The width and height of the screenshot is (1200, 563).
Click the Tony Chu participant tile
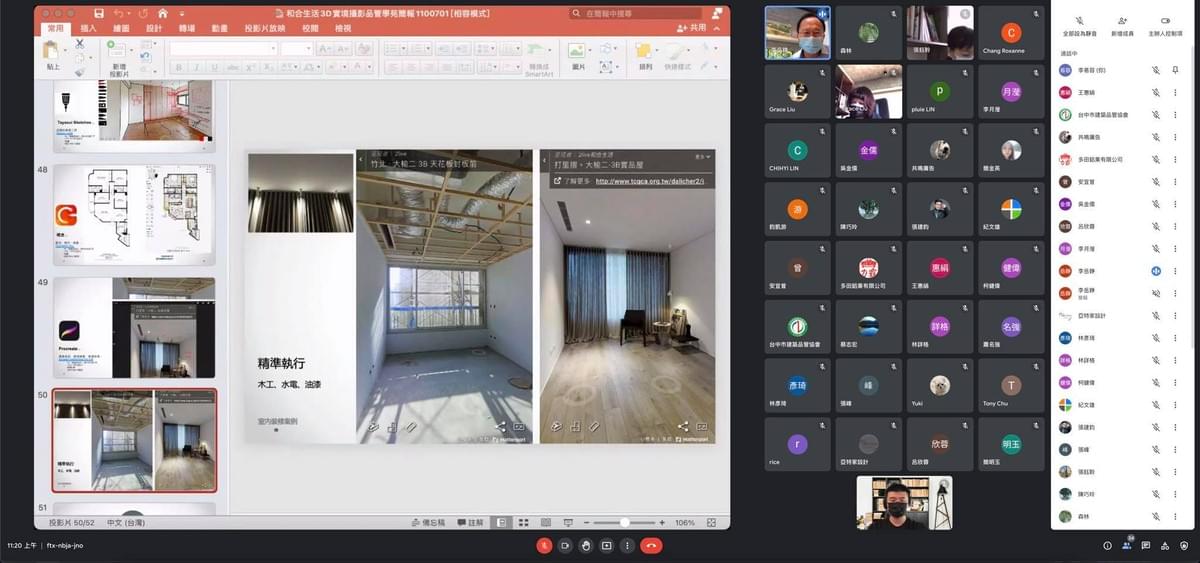(x=1011, y=386)
